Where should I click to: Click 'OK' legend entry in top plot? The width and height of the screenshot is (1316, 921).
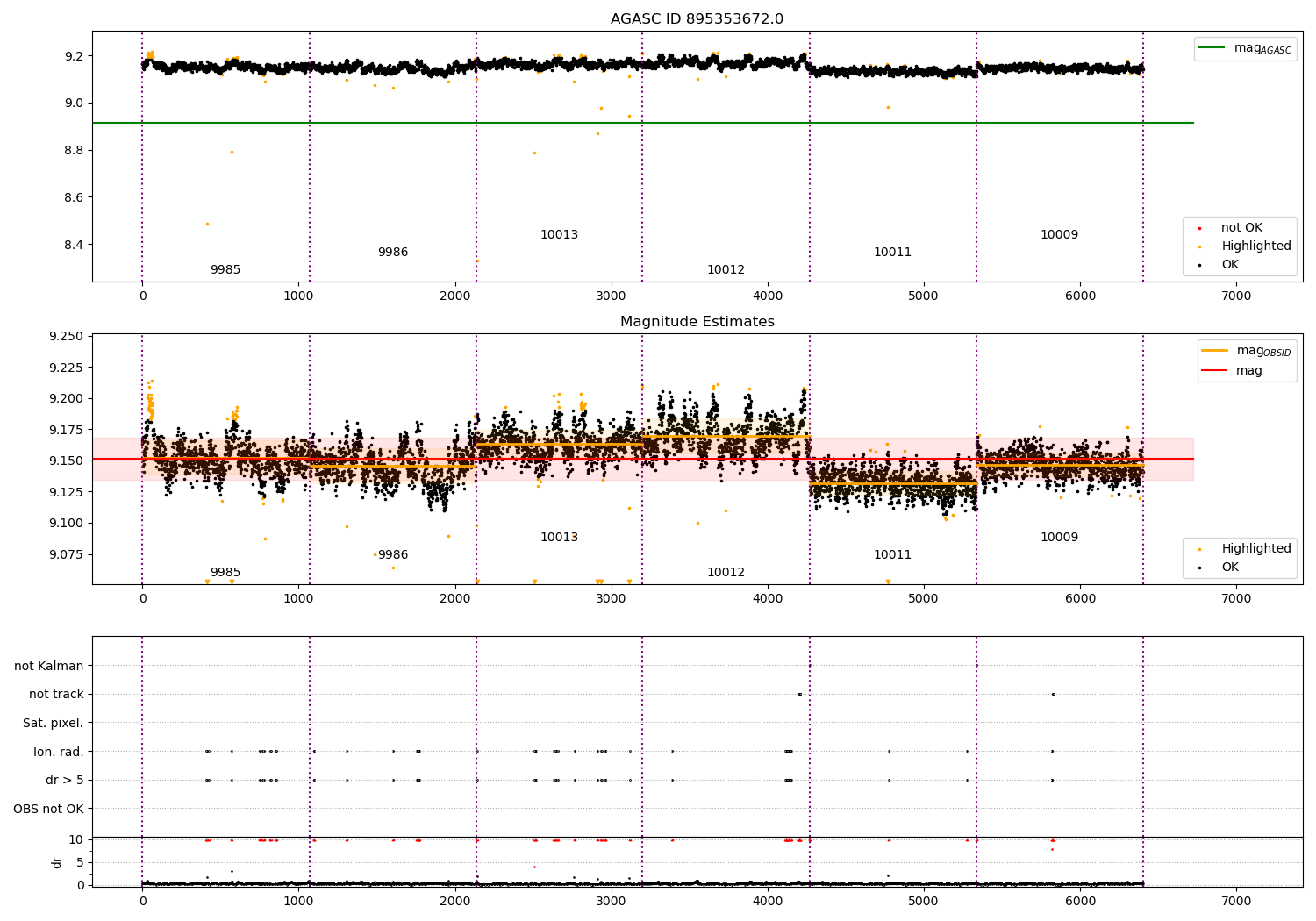[x=1230, y=265]
